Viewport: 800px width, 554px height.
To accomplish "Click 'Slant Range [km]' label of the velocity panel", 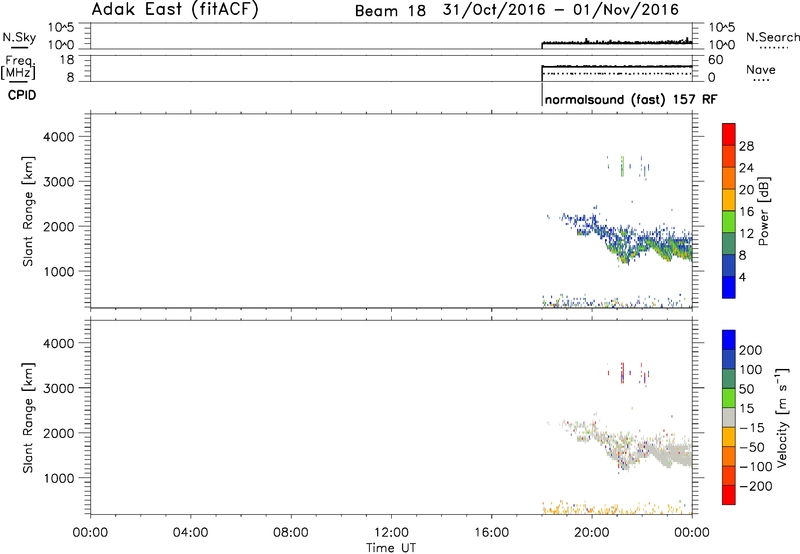I will coord(28,417).
